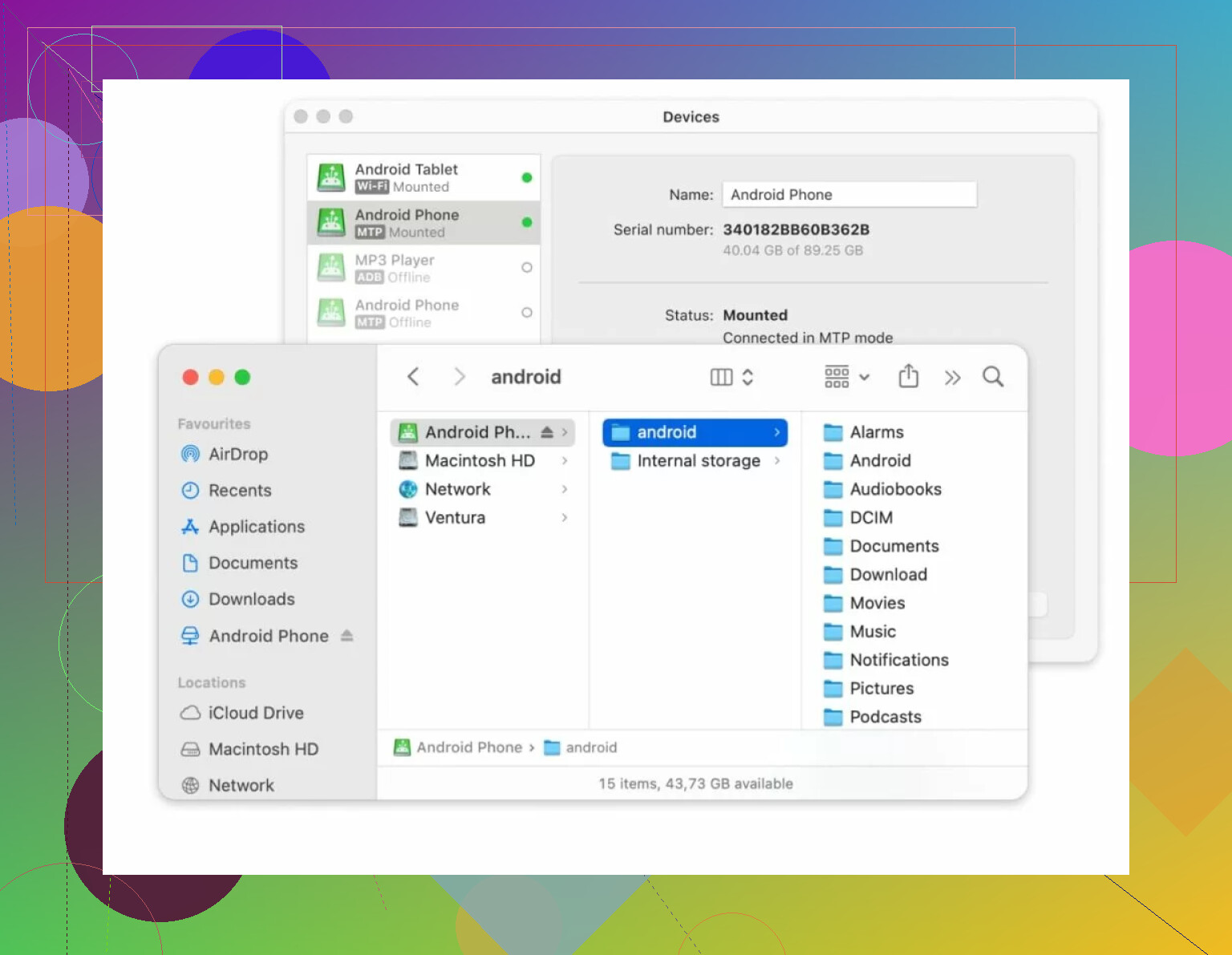1232x955 pixels.
Task: Click the Finder yellow minimize button
Action: 217,377
